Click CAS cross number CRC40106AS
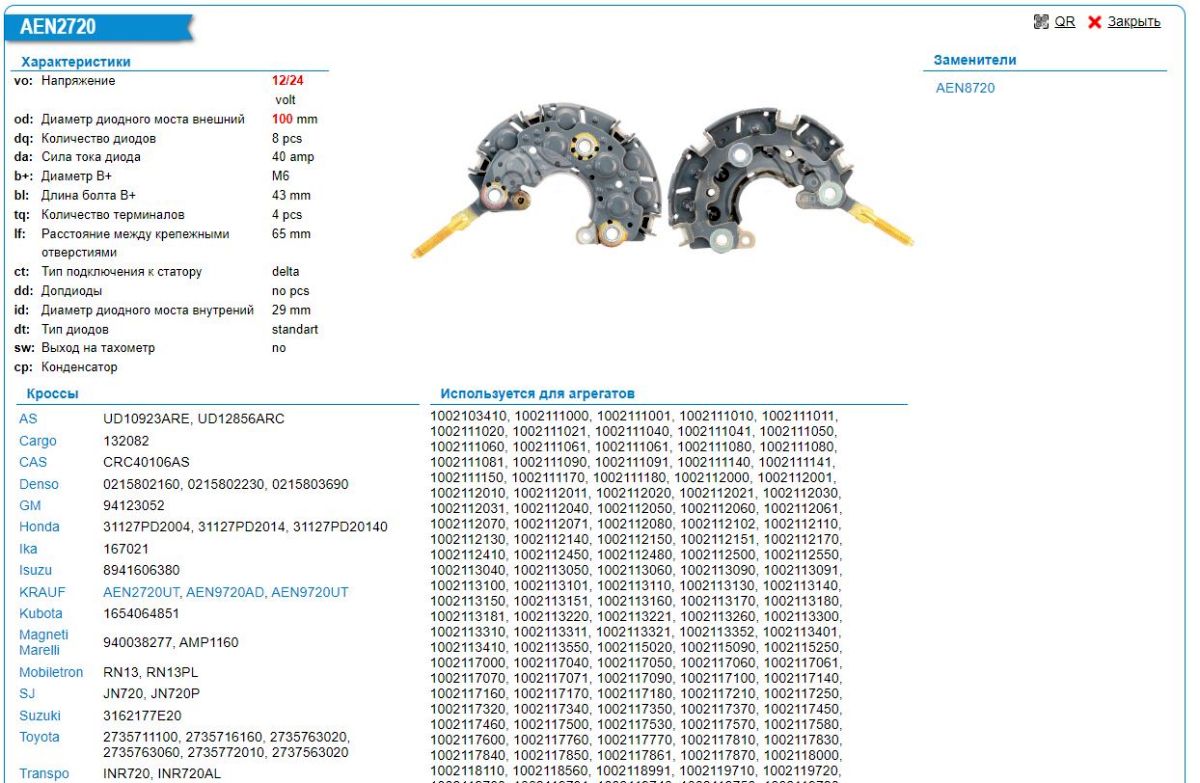The image size is (1200, 783). (x=146, y=462)
